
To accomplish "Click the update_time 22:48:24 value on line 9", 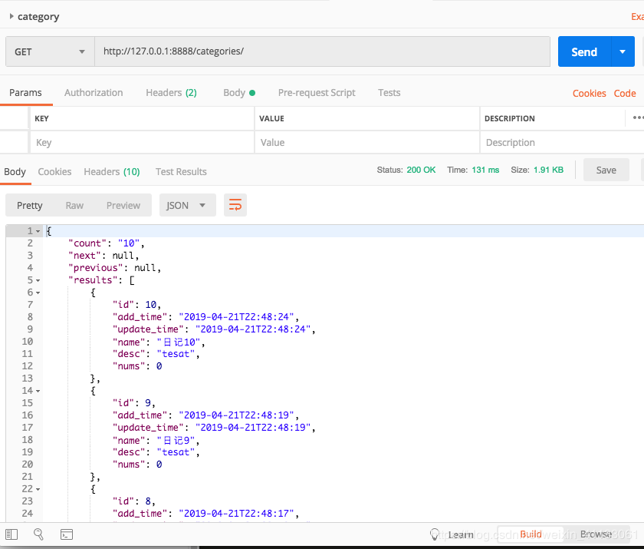I will click(x=253, y=330).
